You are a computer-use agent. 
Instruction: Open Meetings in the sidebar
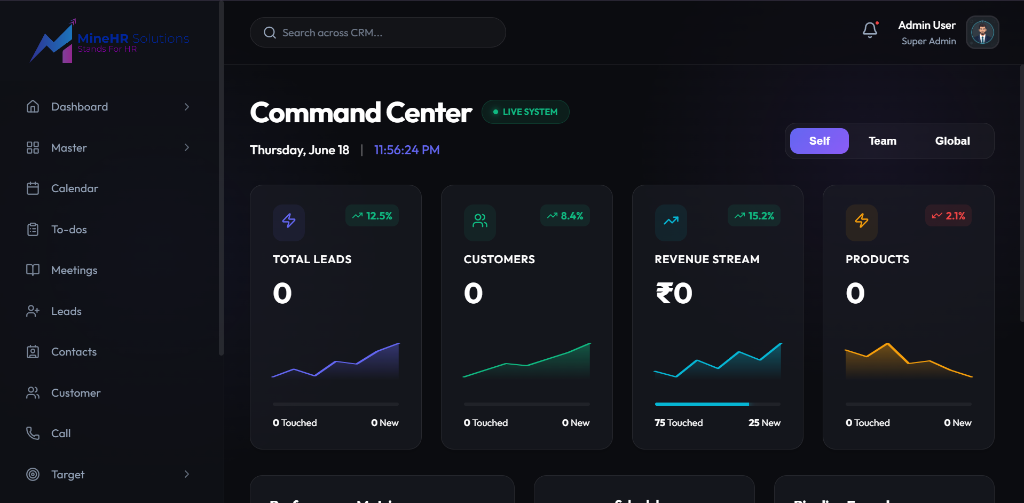pos(74,270)
